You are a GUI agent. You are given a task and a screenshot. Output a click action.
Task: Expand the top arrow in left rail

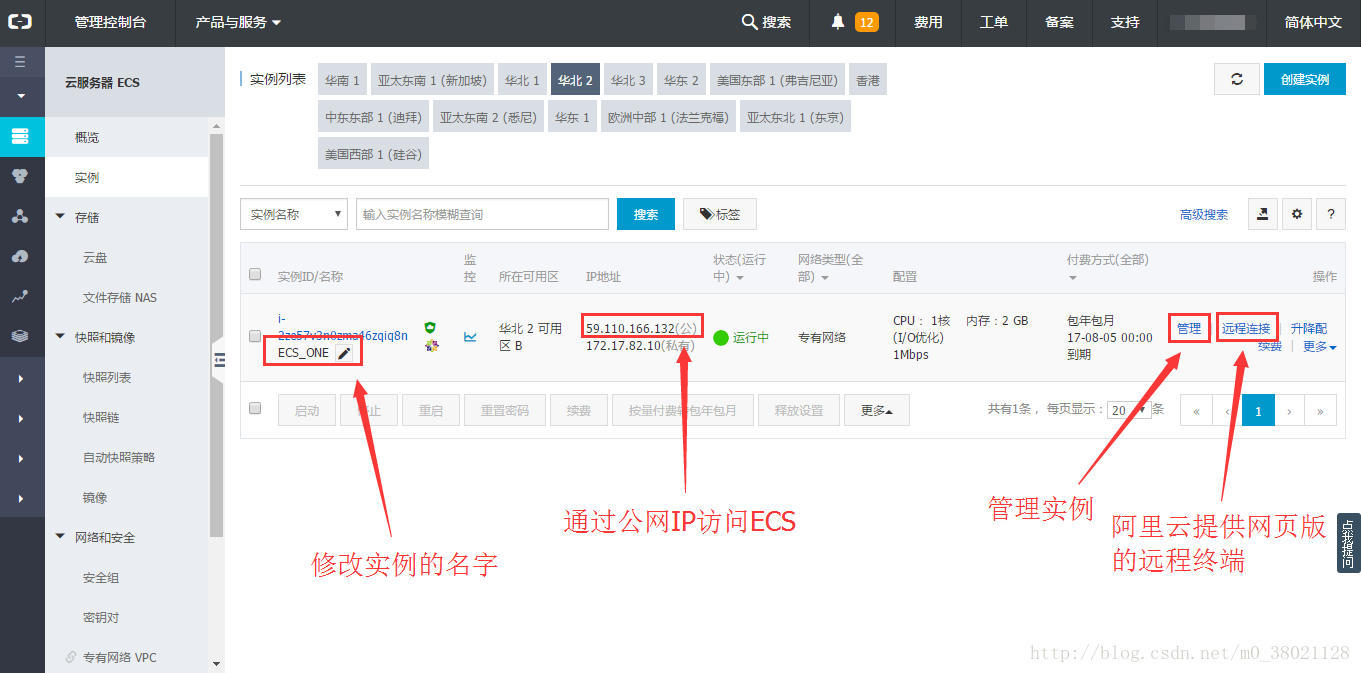click(x=21, y=96)
